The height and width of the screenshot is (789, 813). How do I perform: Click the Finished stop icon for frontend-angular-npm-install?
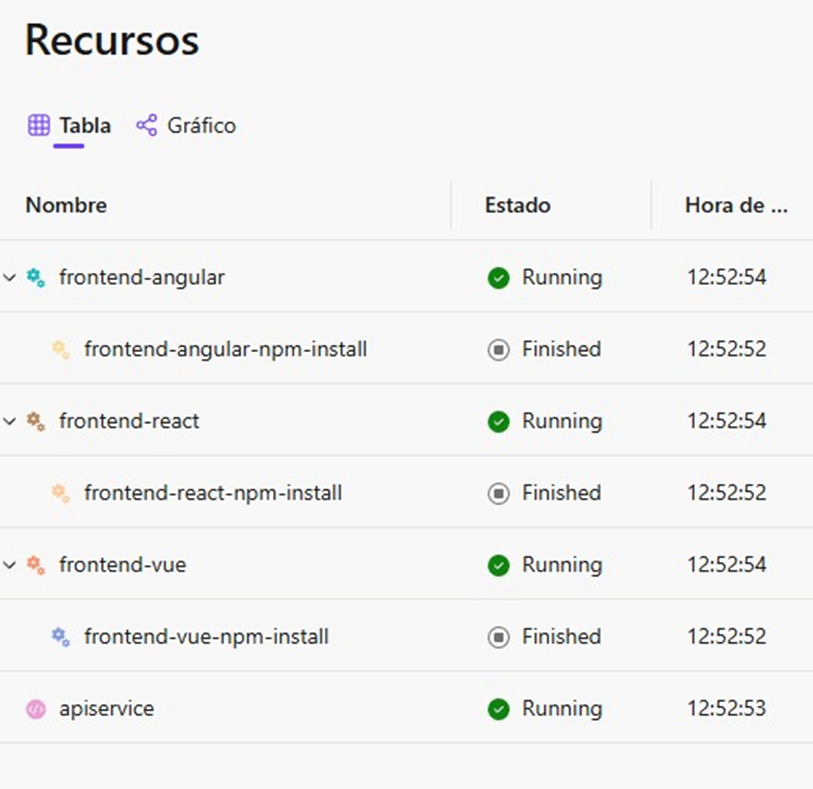click(x=498, y=350)
